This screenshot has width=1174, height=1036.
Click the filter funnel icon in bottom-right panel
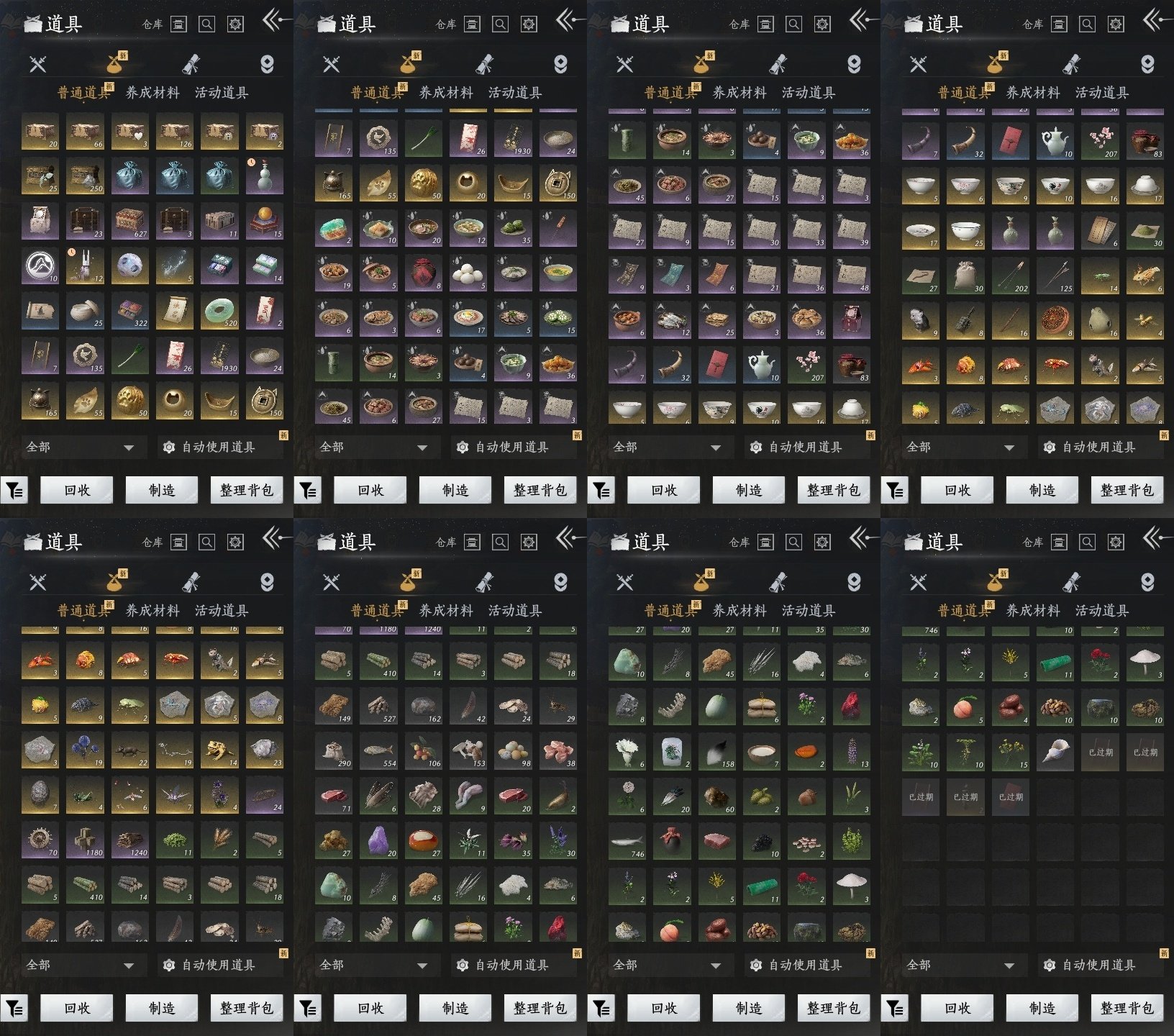point(895,1008)
